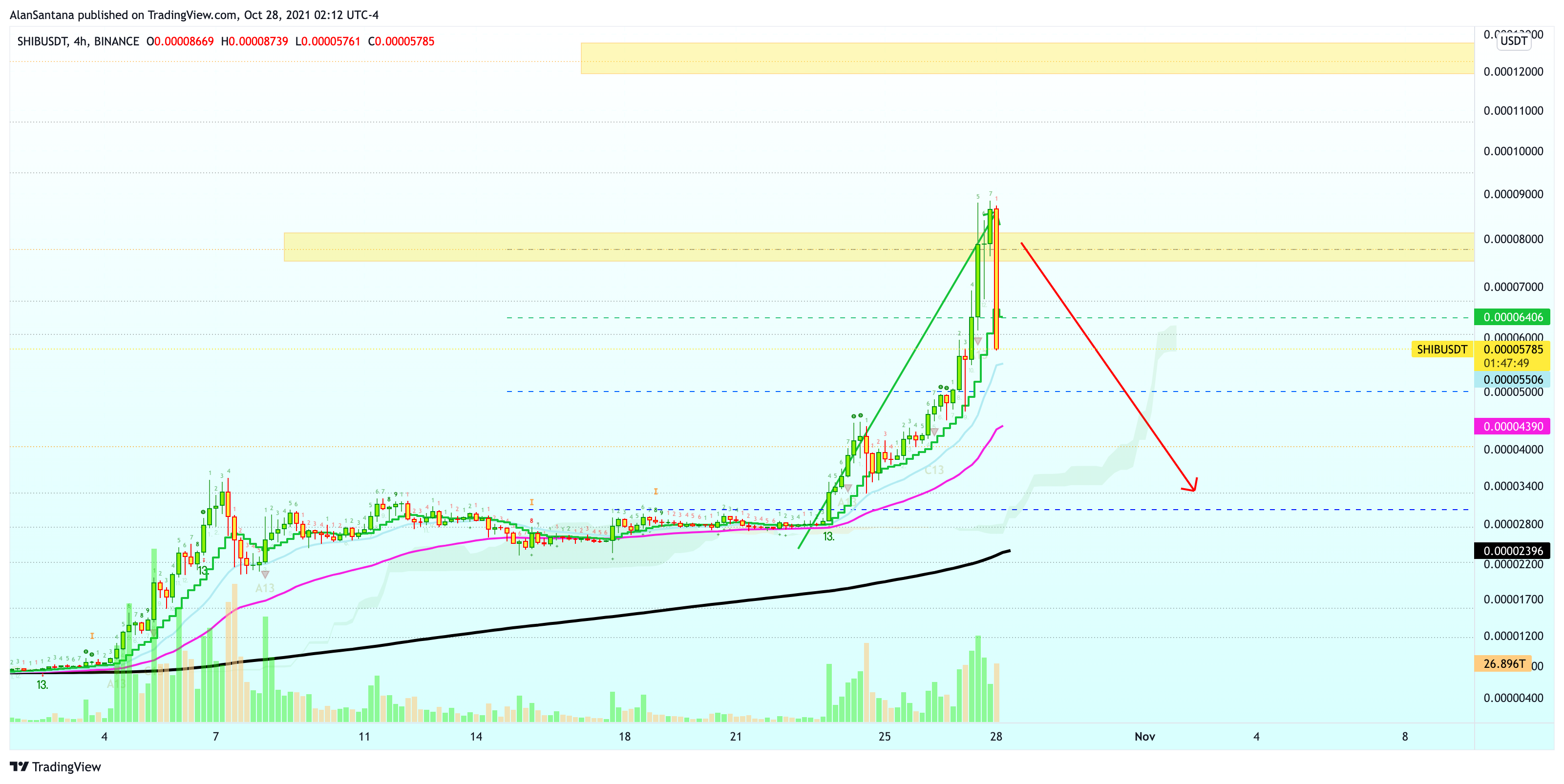Click the 0.00011000 price axis tick
The height and width of the screenshot is (784, 1564).
[x=1513, y=110]
